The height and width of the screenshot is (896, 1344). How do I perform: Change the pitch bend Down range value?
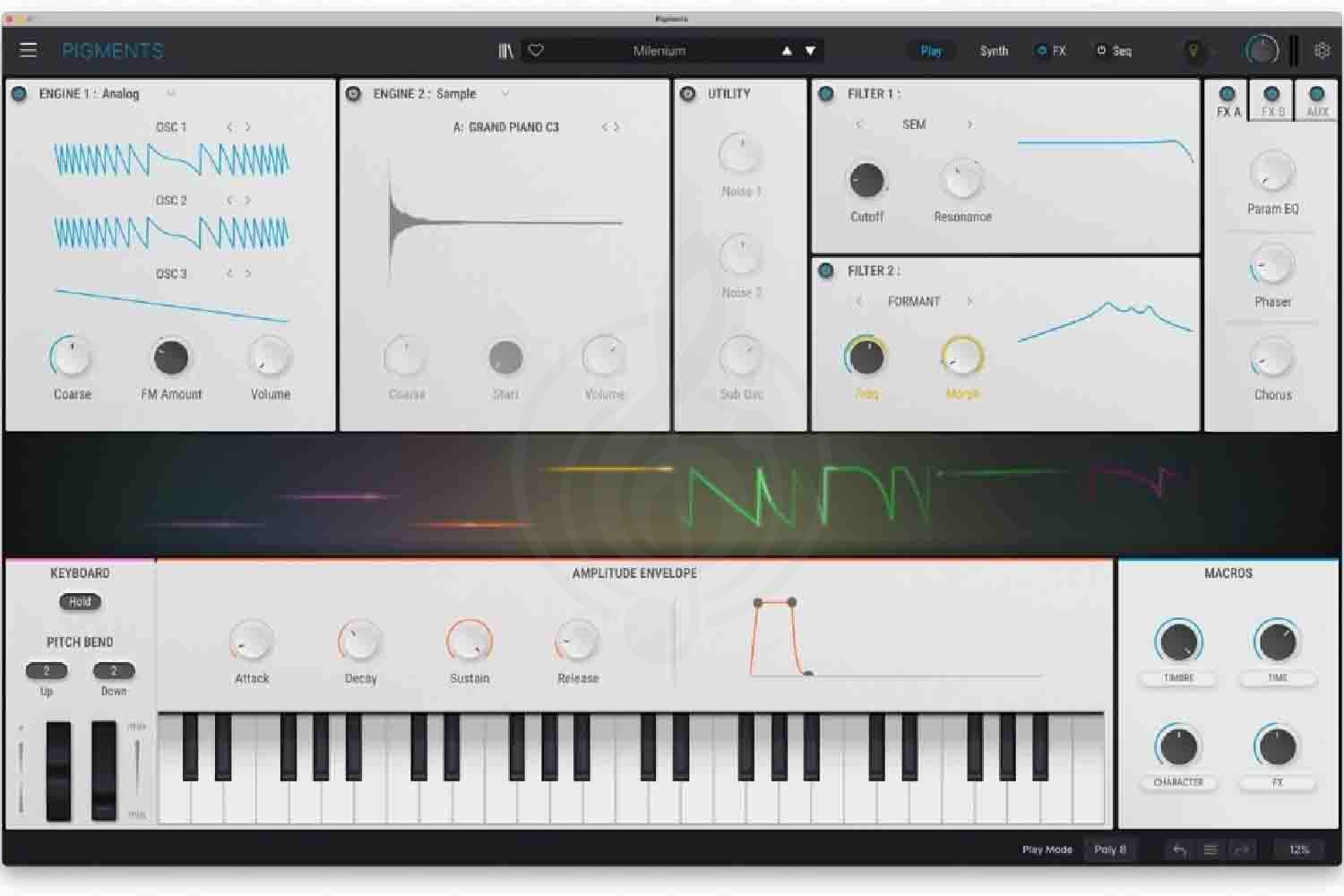pyautogui.click(x=114, y=670)
